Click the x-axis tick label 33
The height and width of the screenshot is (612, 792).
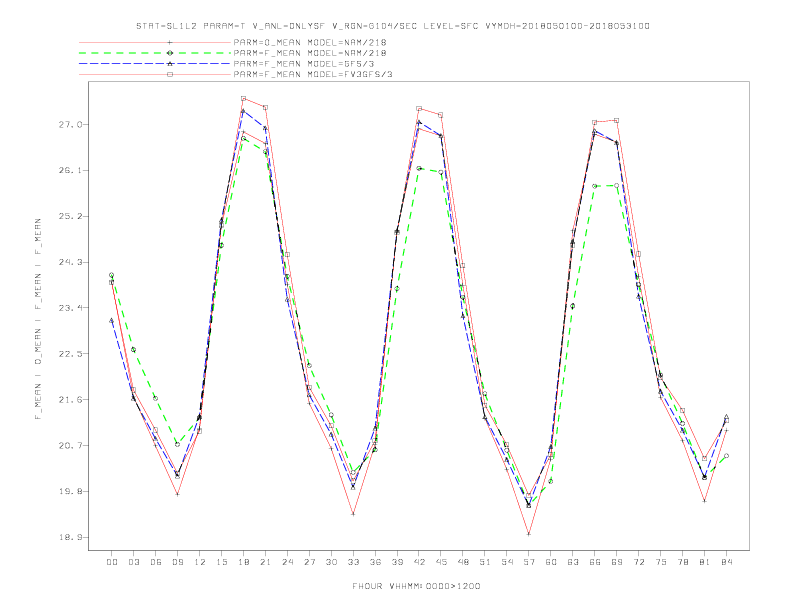coord(353,562)
